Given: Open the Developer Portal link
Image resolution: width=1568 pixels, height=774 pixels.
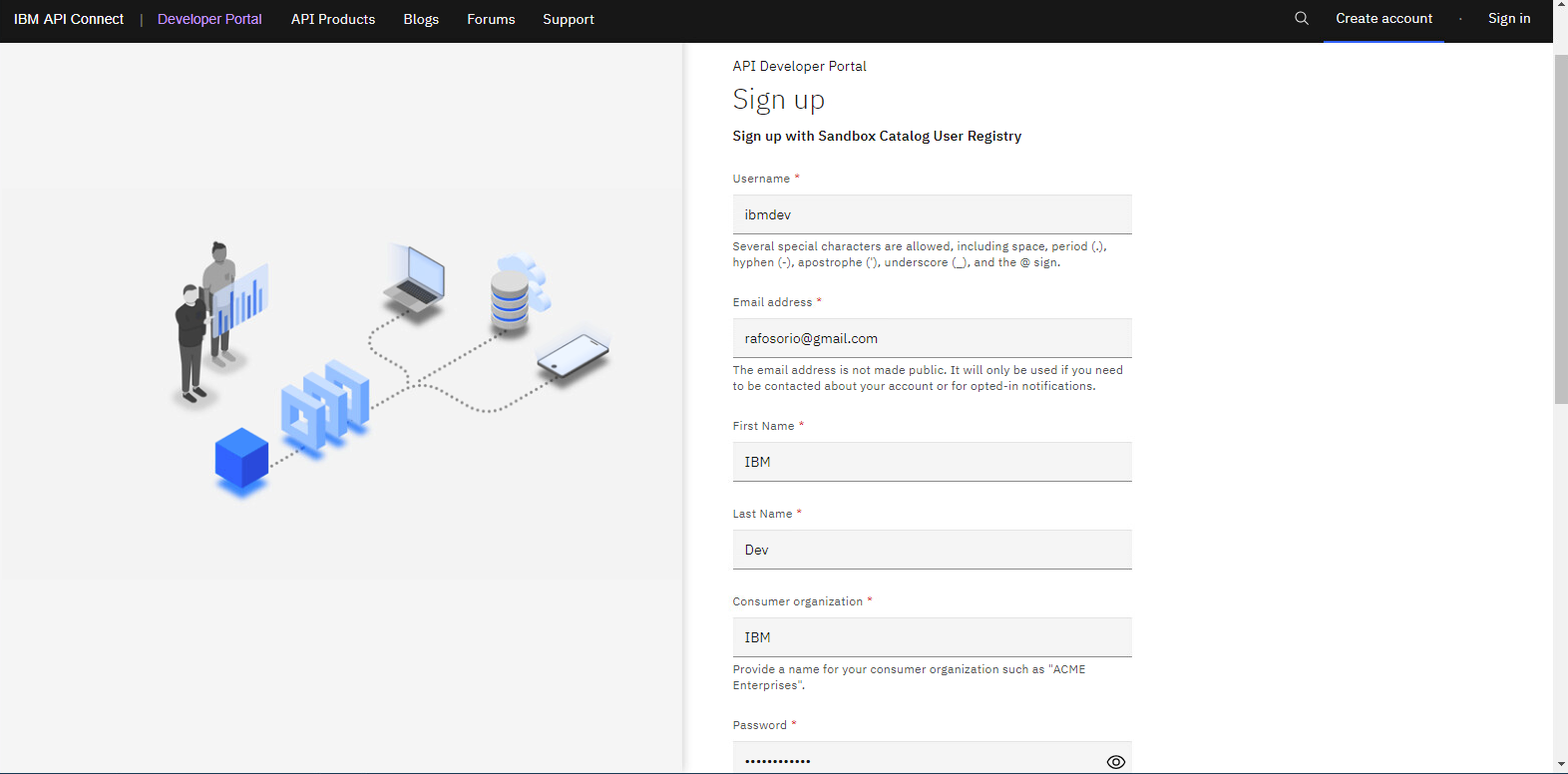Looking at the screenshot, I should (x=209, y=19).
